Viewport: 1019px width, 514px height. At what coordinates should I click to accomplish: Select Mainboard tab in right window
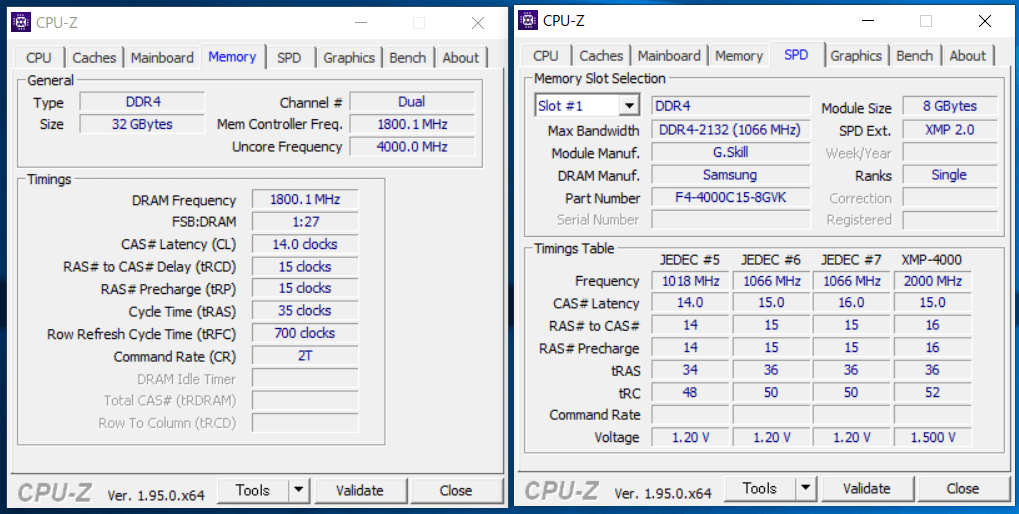pyautogui.click(x=669, y=56)
